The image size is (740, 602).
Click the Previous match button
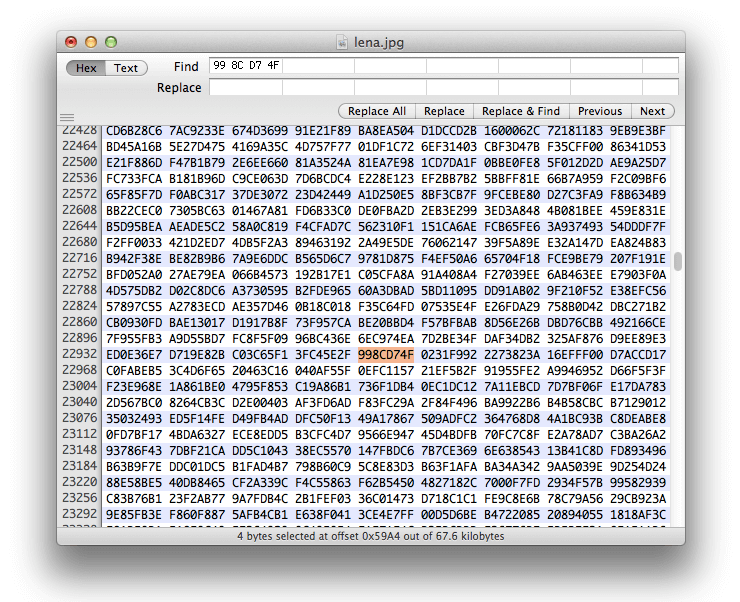600,111
